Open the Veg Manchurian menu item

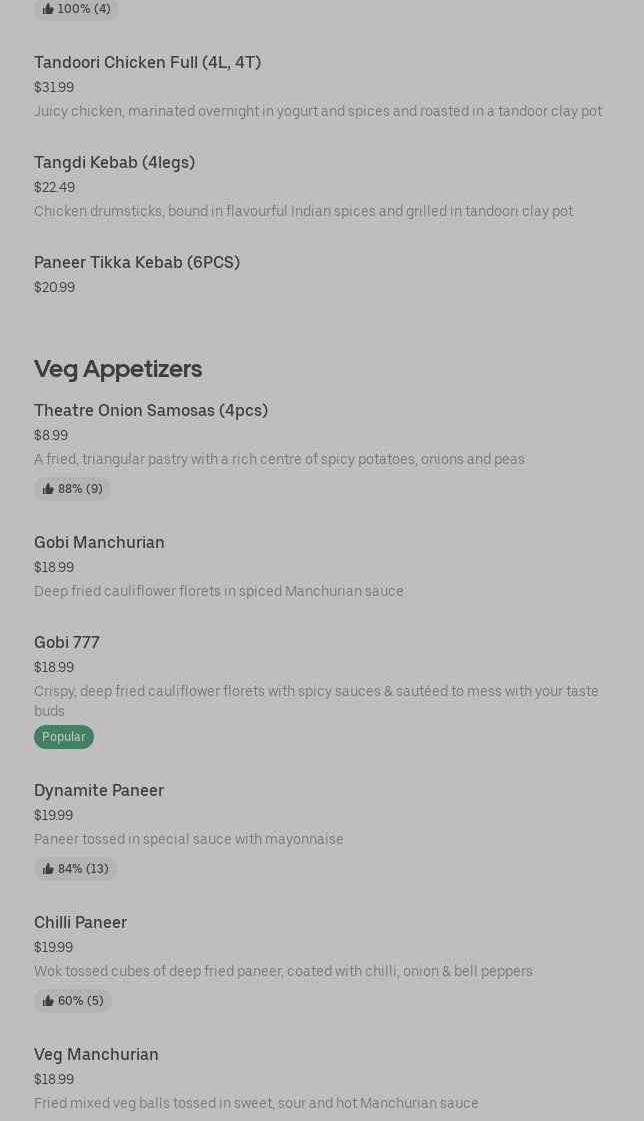[x=96, y=1055]
